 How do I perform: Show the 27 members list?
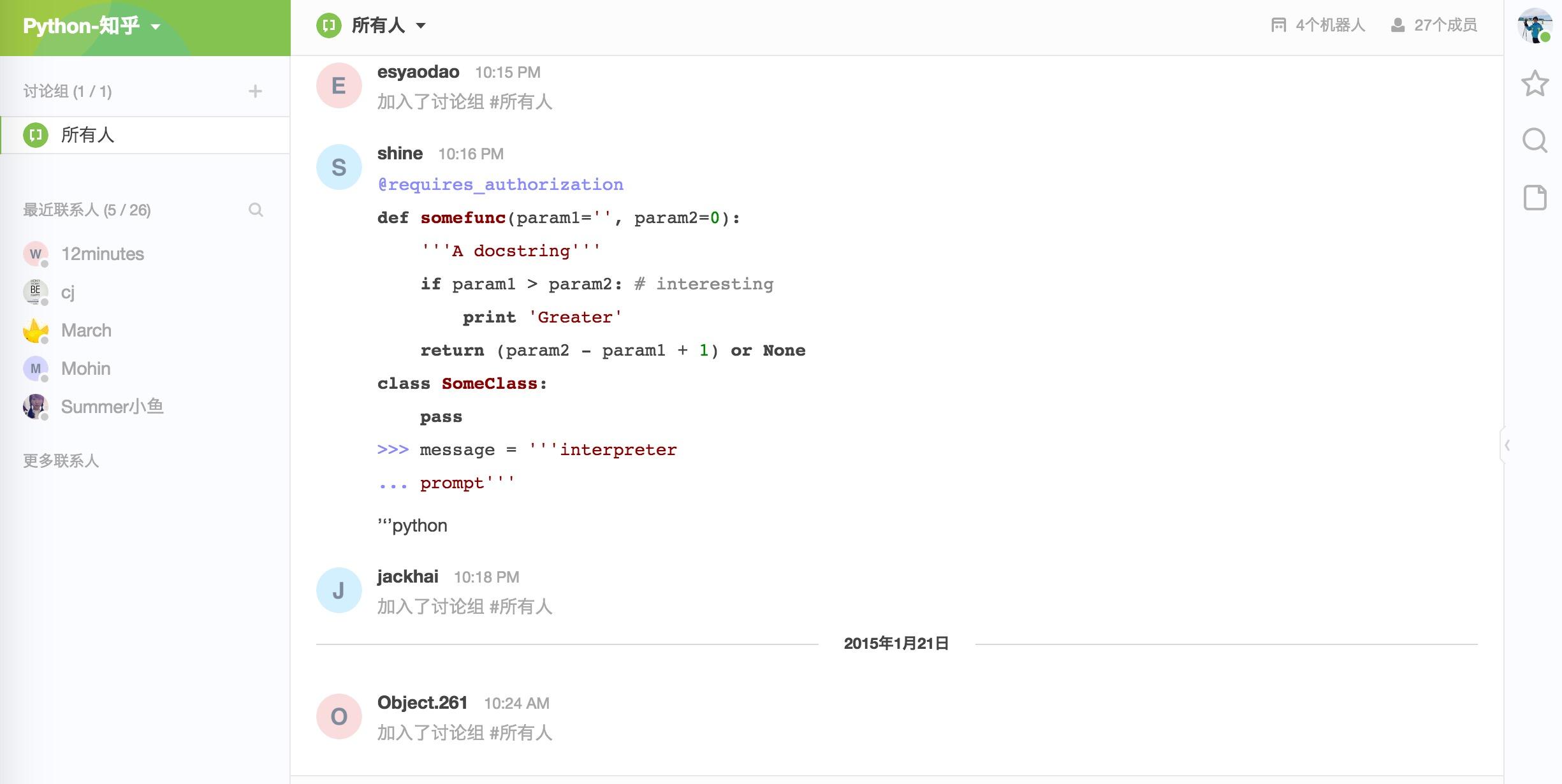pyautogui.click(x=1434, y=25)
